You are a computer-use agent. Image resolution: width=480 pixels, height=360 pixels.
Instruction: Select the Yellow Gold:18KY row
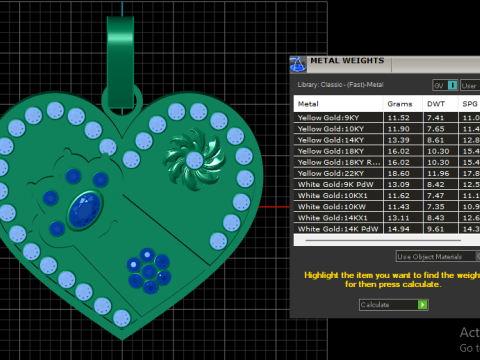(387, 151)
